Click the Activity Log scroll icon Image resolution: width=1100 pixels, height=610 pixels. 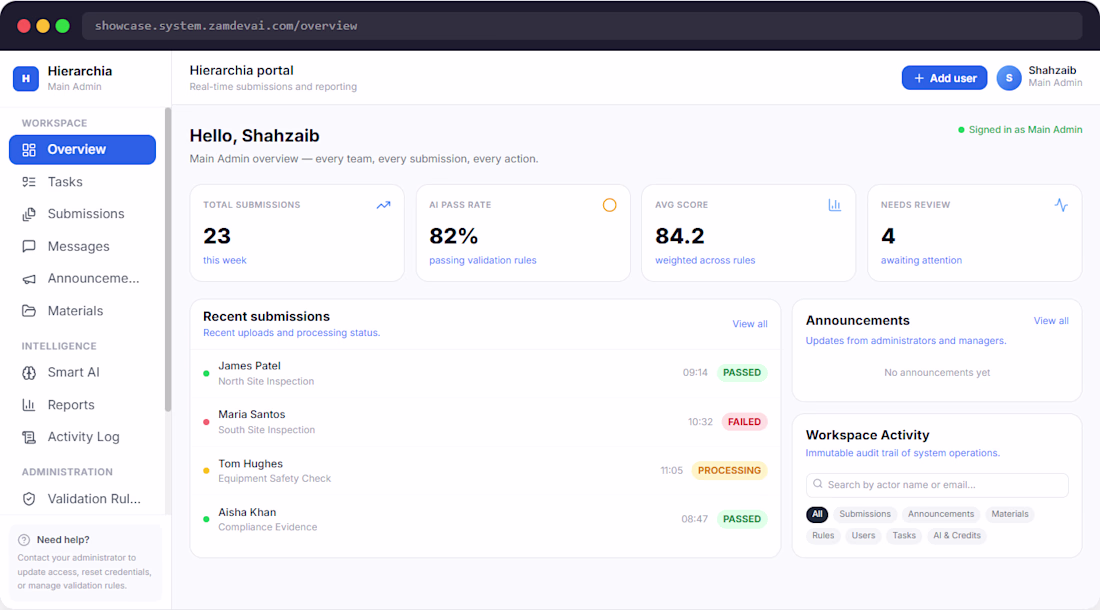[29, 437]
